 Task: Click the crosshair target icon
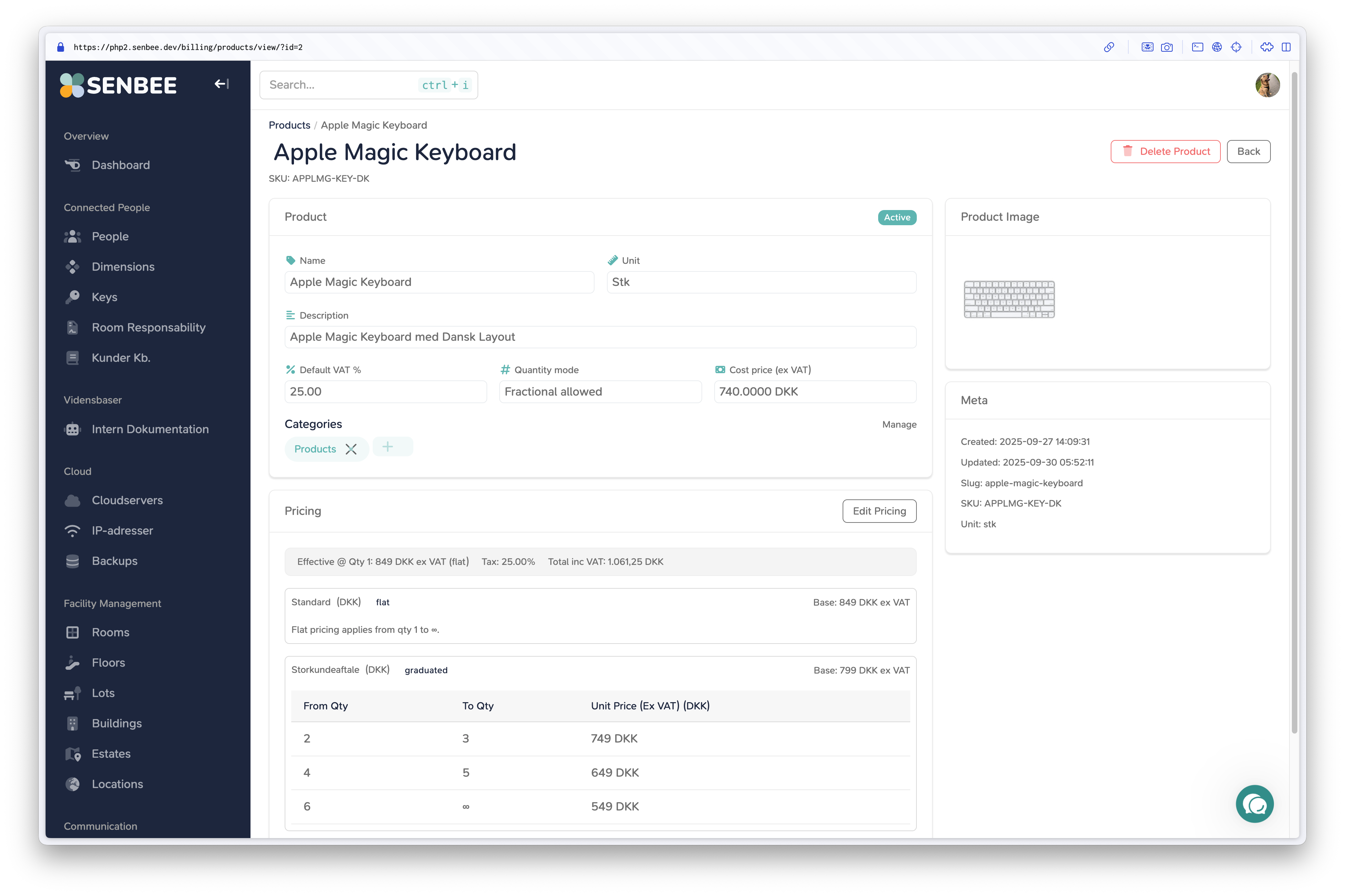pyautogui.click(x=1236, y=48)
